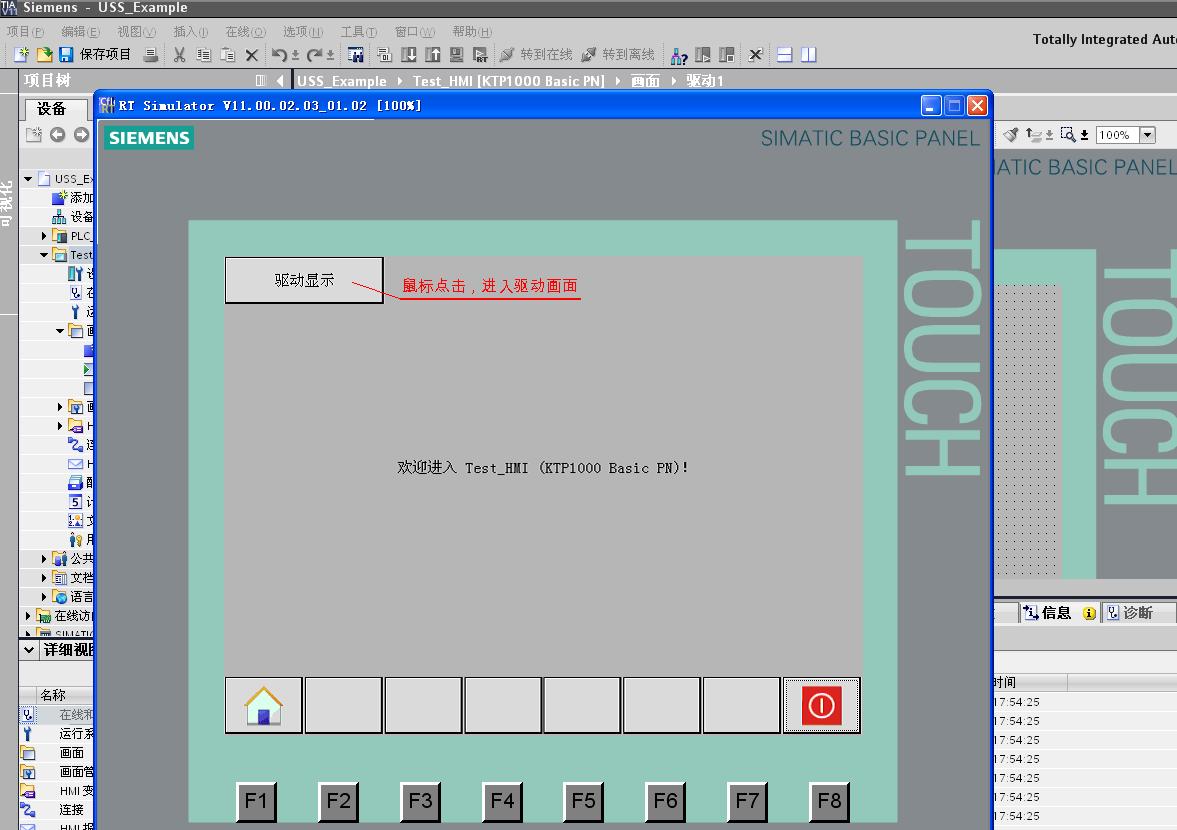Open the undo history dropdown arrow
This screenshot has height=830, width=1177.
[x=295, y=55]
